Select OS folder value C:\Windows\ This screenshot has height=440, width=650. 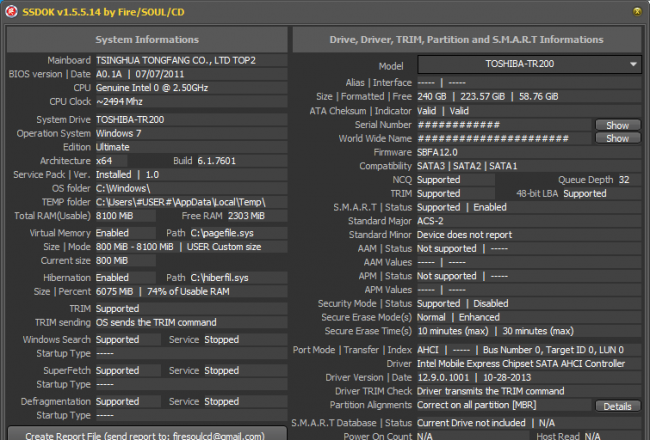[x=123, y=188]
